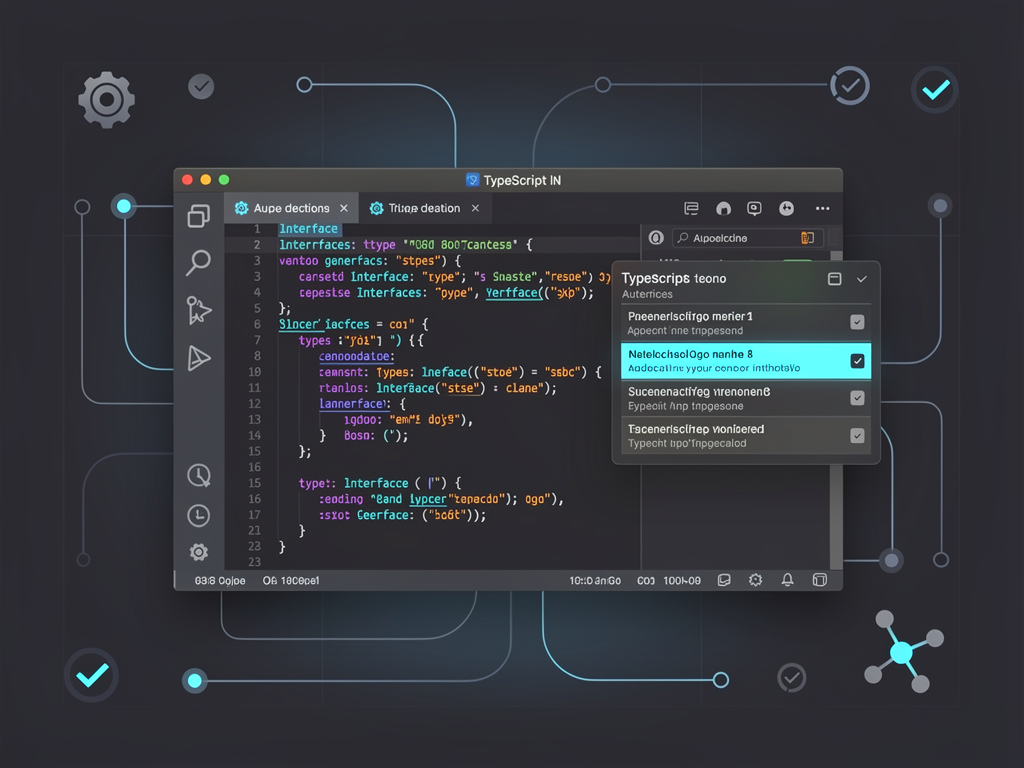Open the plain clock timeline icon in sidebar
This screenshot has height=768, width=1024.
click(199, 515)
